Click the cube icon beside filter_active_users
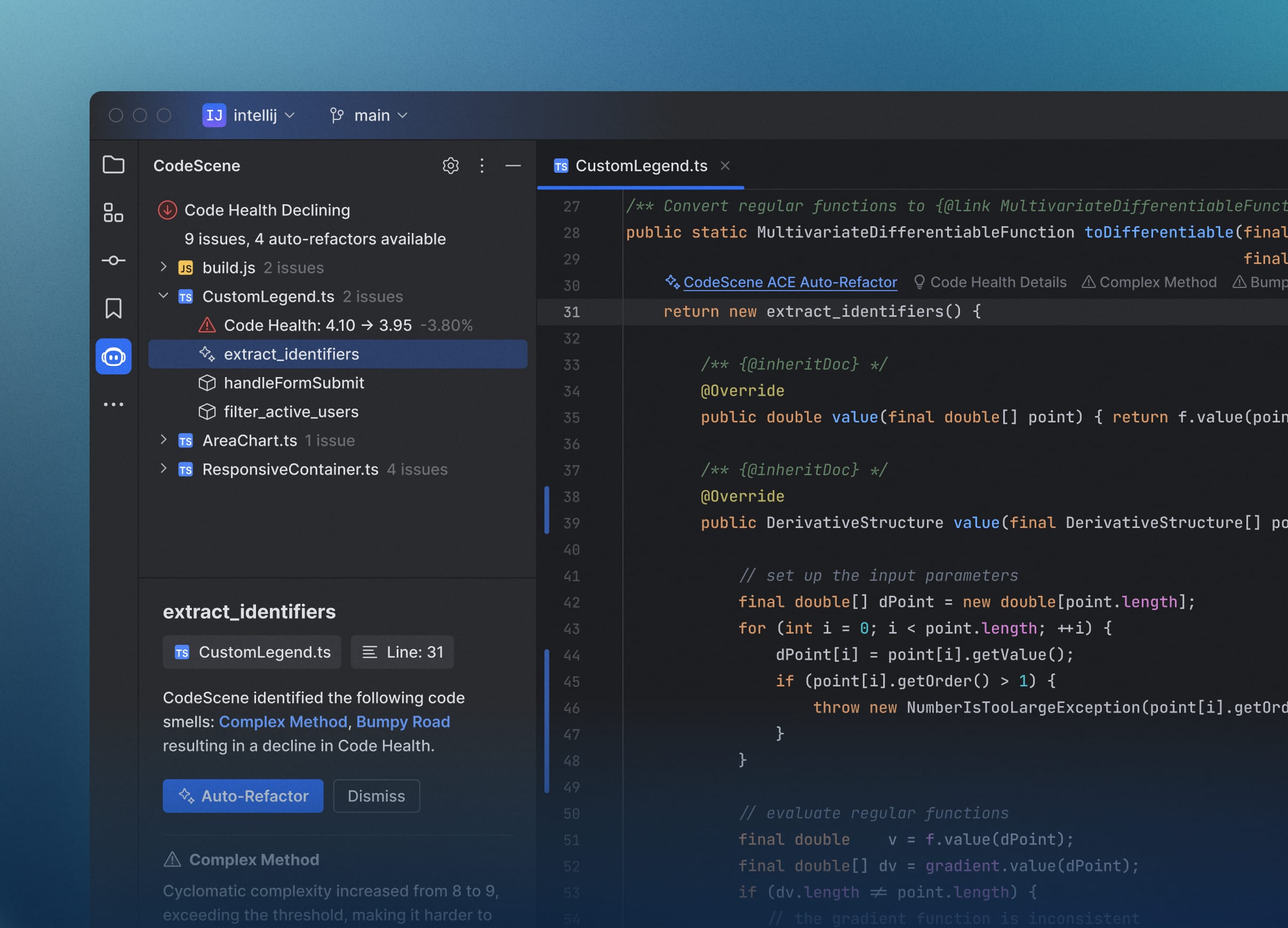This screenshot has height=928, width=1288. [207, 412]
